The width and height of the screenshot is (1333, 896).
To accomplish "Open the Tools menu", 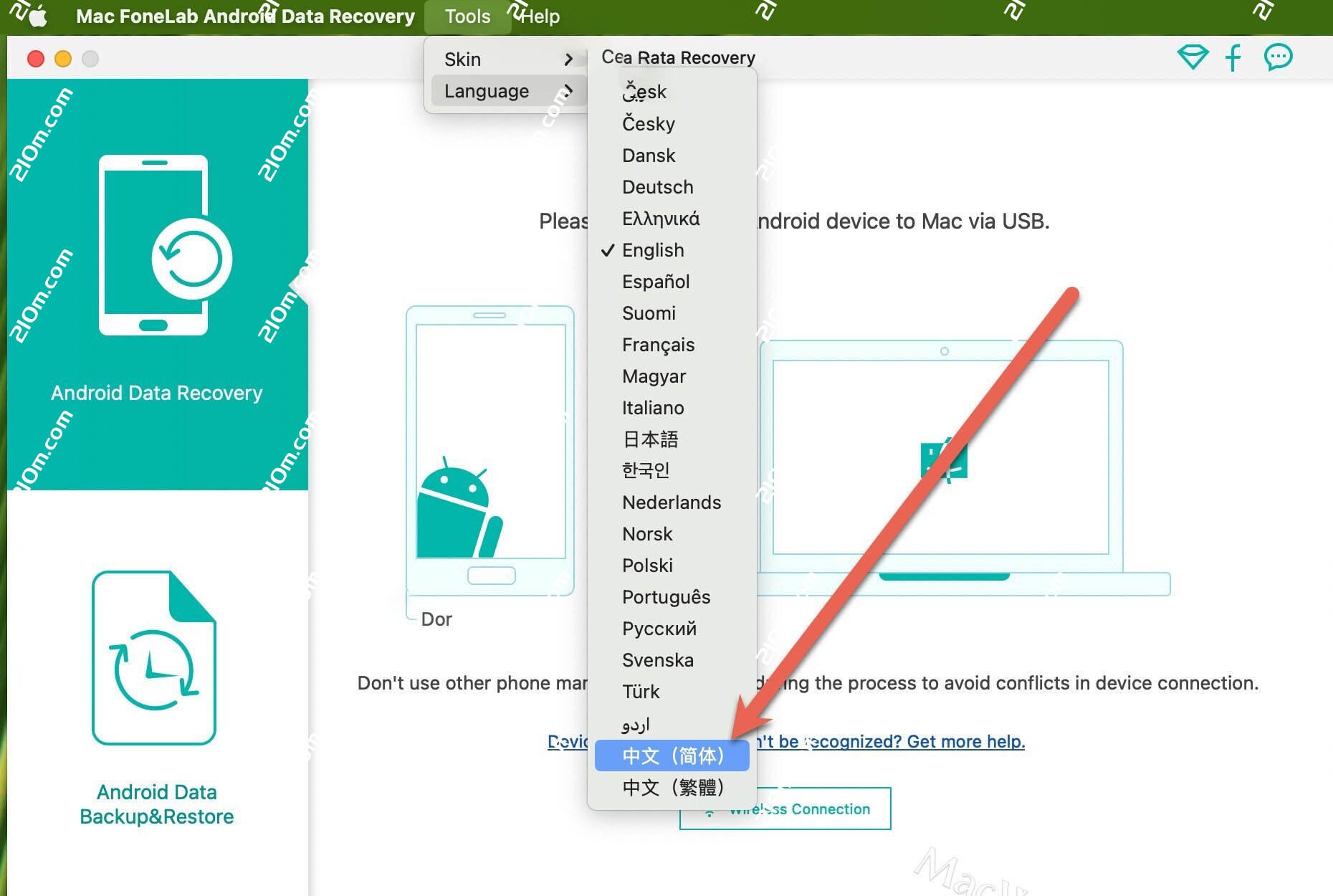I will (467, 15).
